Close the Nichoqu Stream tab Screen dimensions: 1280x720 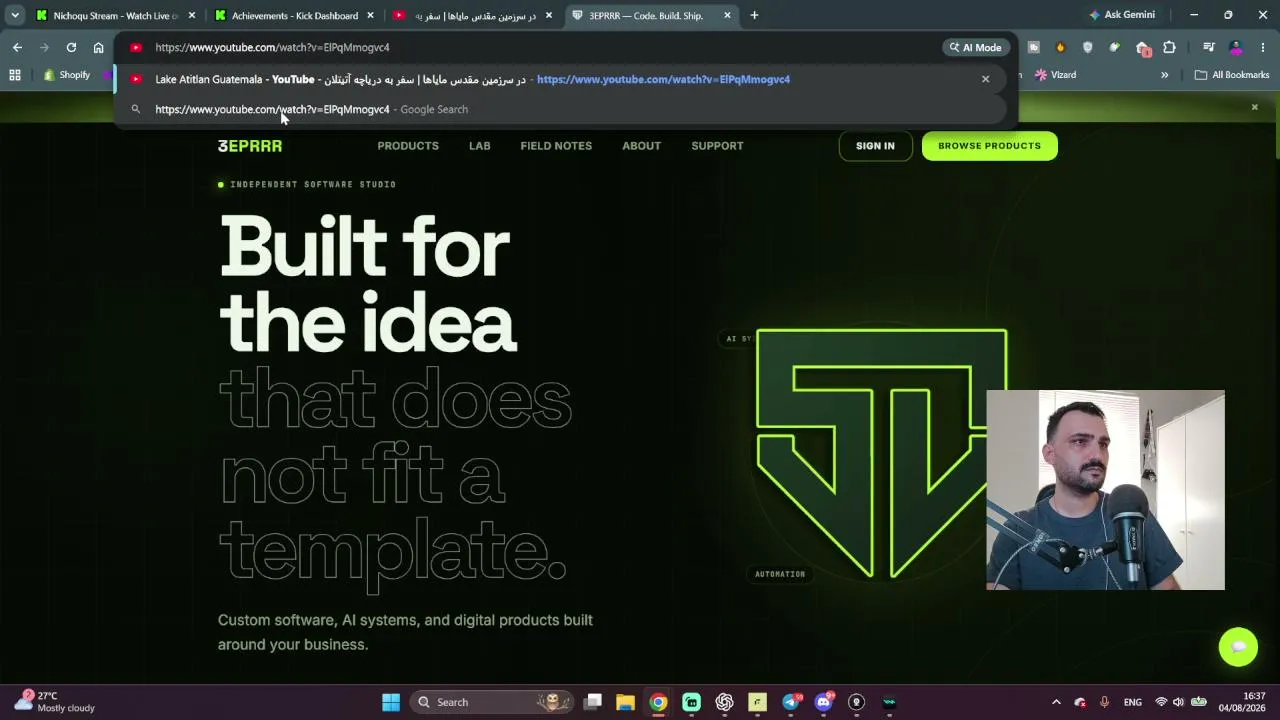pos(192,15)
